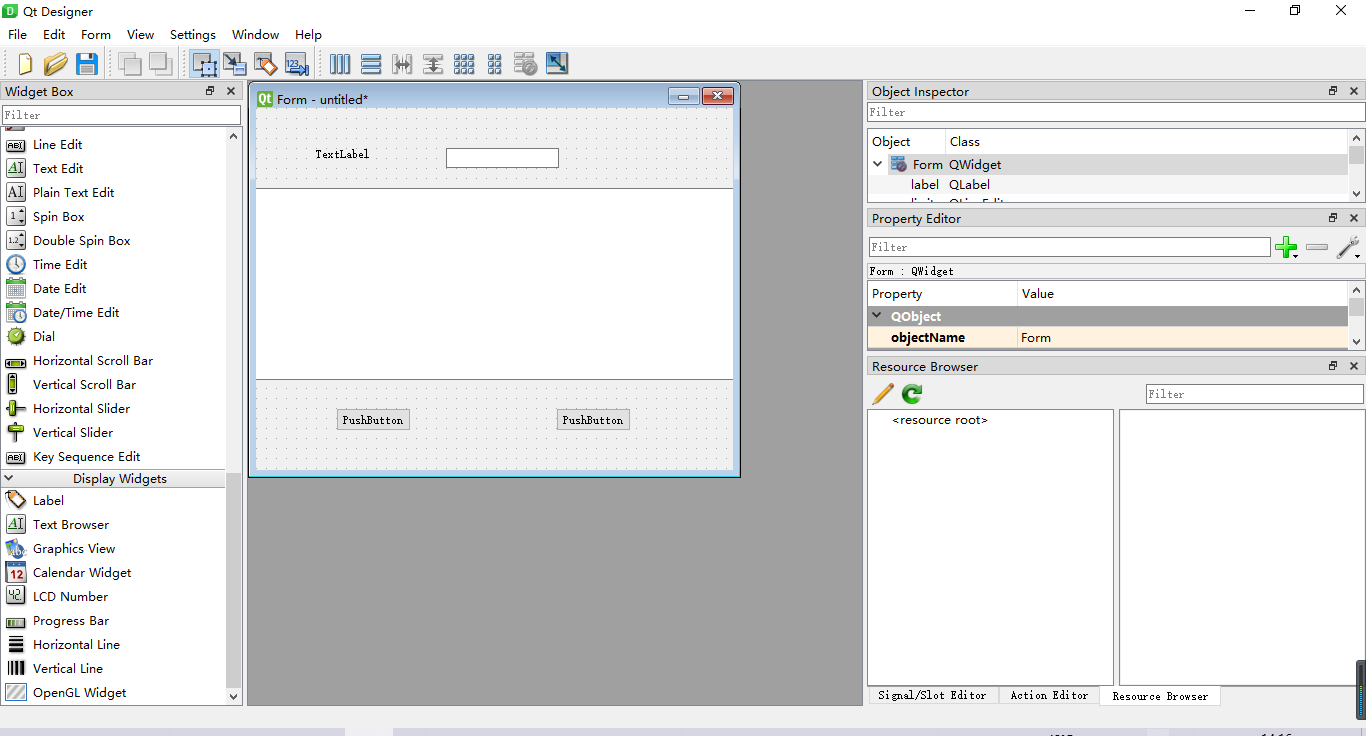Apply Lay Out Vertically icon
This screenshot has height=736, width=1366.
(371, 64)
